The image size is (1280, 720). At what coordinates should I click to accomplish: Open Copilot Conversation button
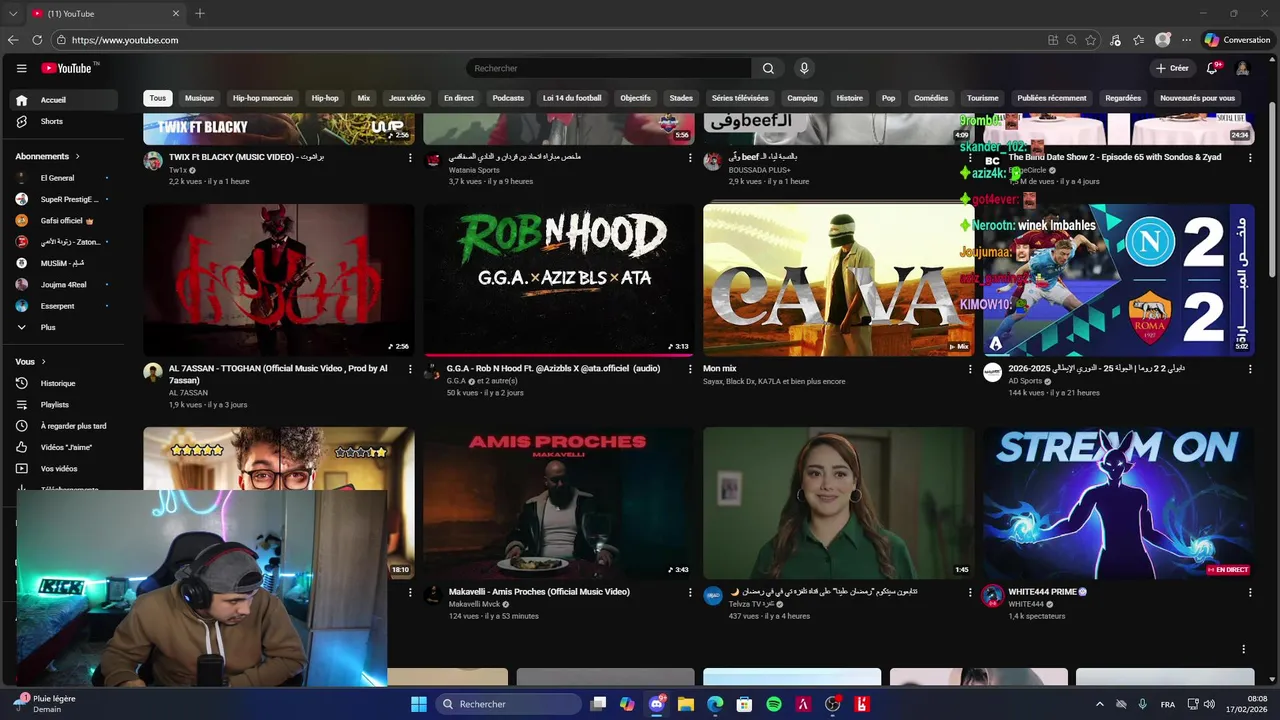(x=1237, y=40)
